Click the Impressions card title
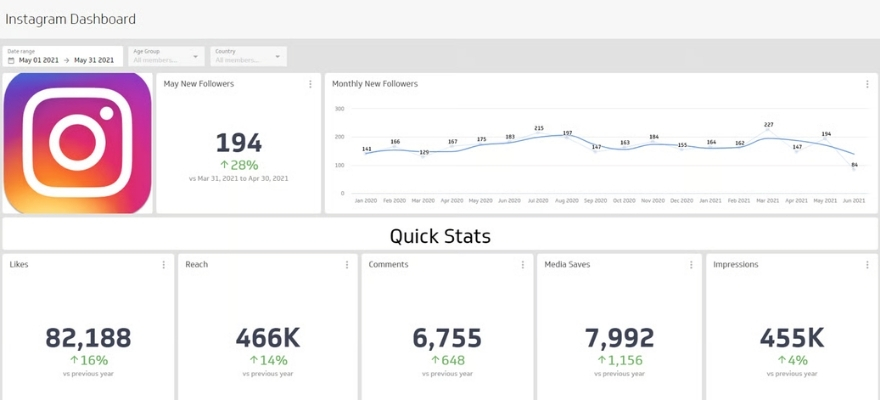880x400 pixels. [x=736, y=264]
